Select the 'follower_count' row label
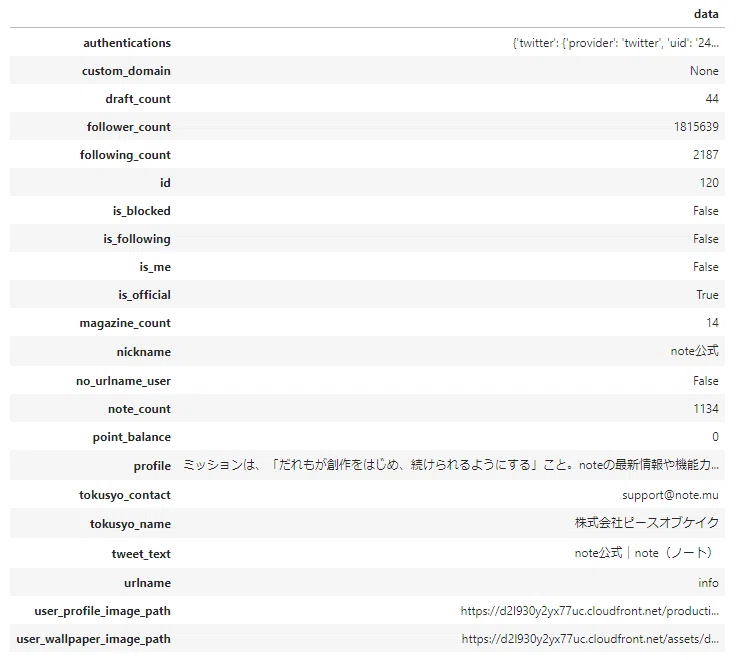The image size is (737, 660). coord(128,127)
